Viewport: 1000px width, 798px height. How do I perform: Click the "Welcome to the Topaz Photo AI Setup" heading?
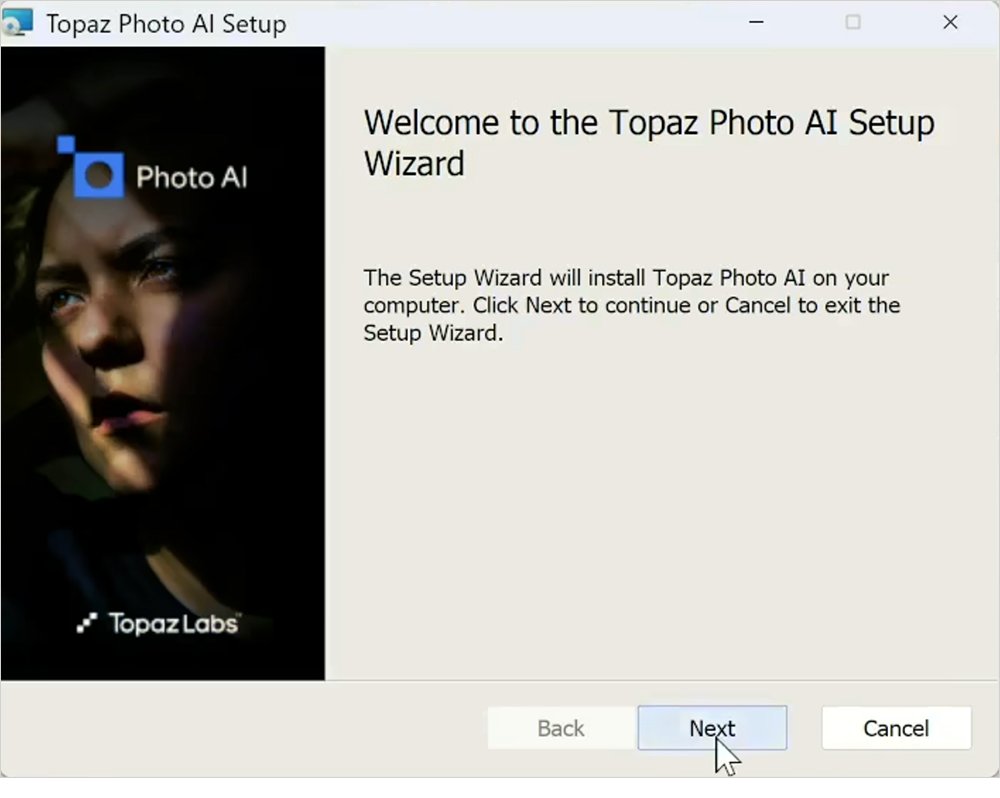click(x=649, y=122)
